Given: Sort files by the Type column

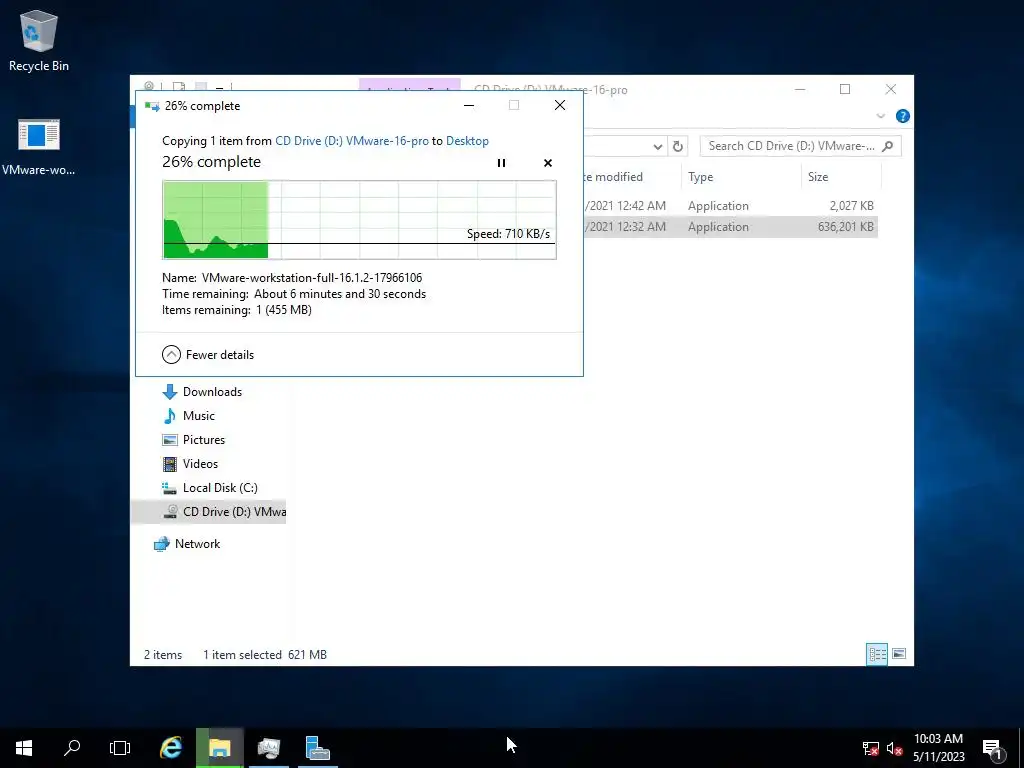Looking at the screenshot, I should point(741,177).
